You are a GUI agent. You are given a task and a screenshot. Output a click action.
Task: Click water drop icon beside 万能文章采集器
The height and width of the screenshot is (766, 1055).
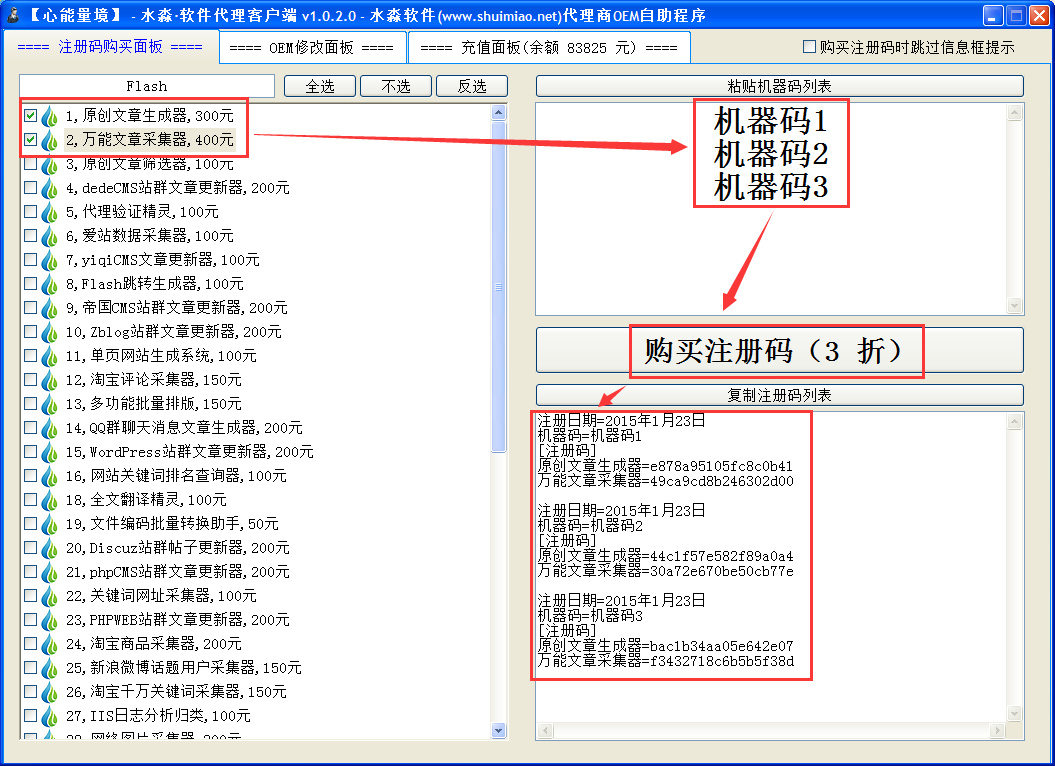click(49, 140)
